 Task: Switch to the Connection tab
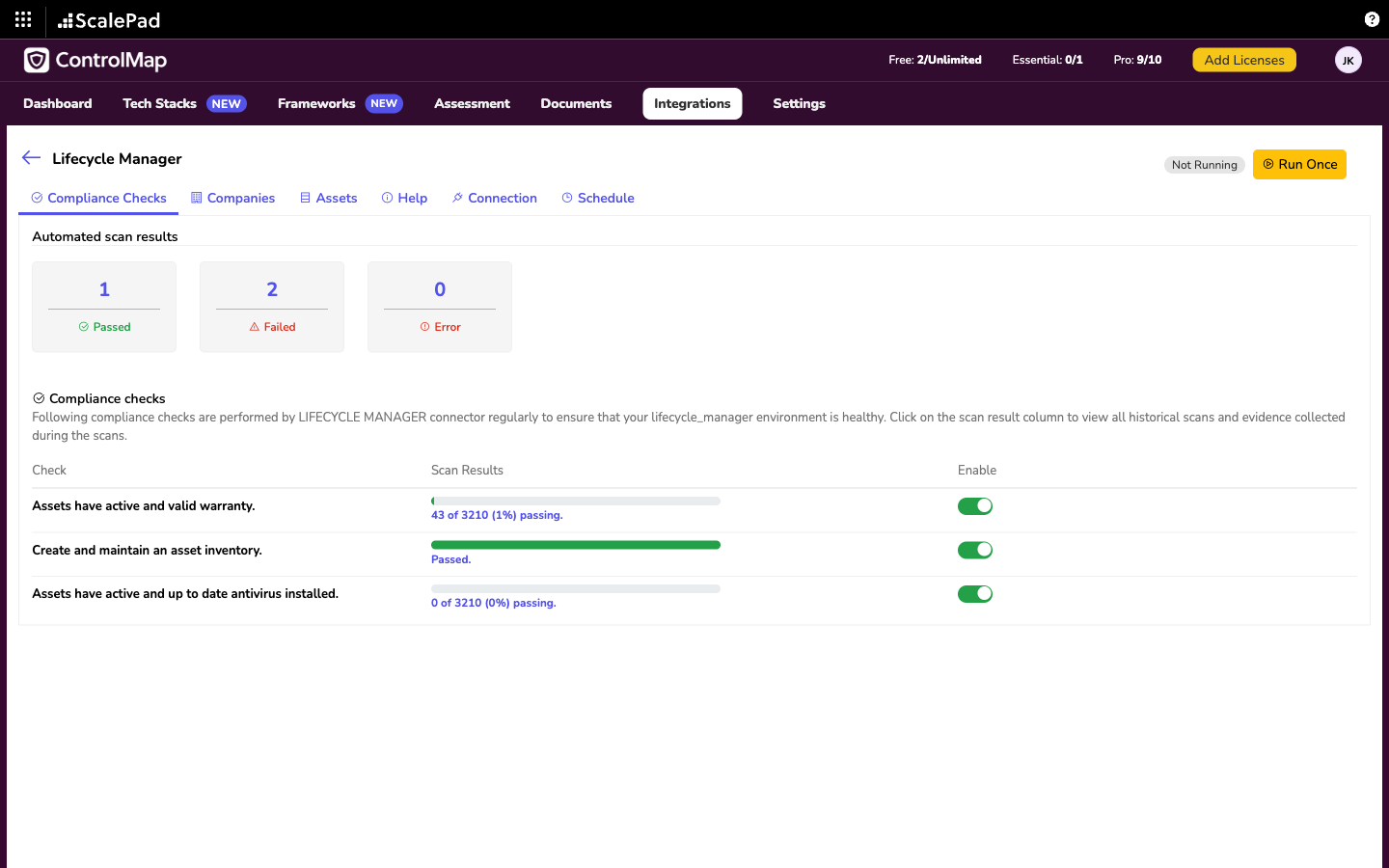pos(494,198)
